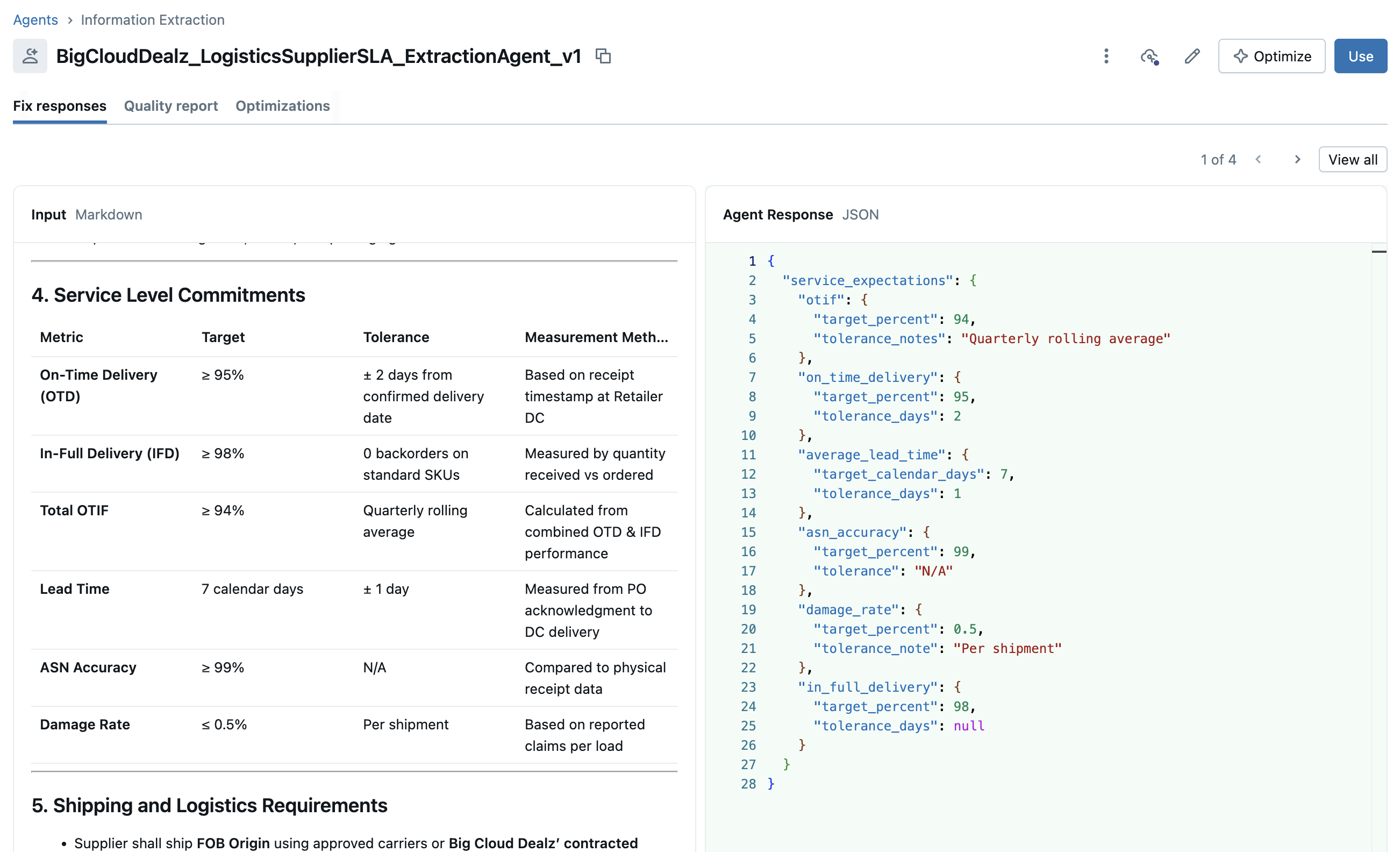Click the blue Use button
The width and height of the screenshot is (1400, 852).
tap(1360, 56)
